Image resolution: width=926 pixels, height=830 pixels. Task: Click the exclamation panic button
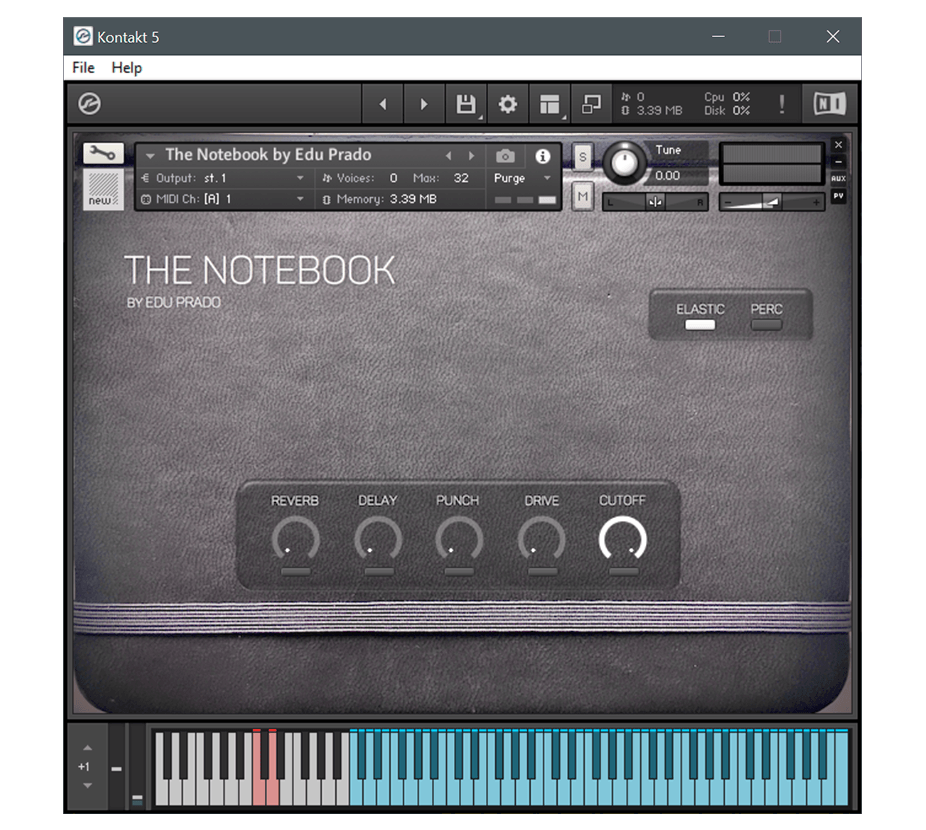pyautogui.click(x=782, y=105)
